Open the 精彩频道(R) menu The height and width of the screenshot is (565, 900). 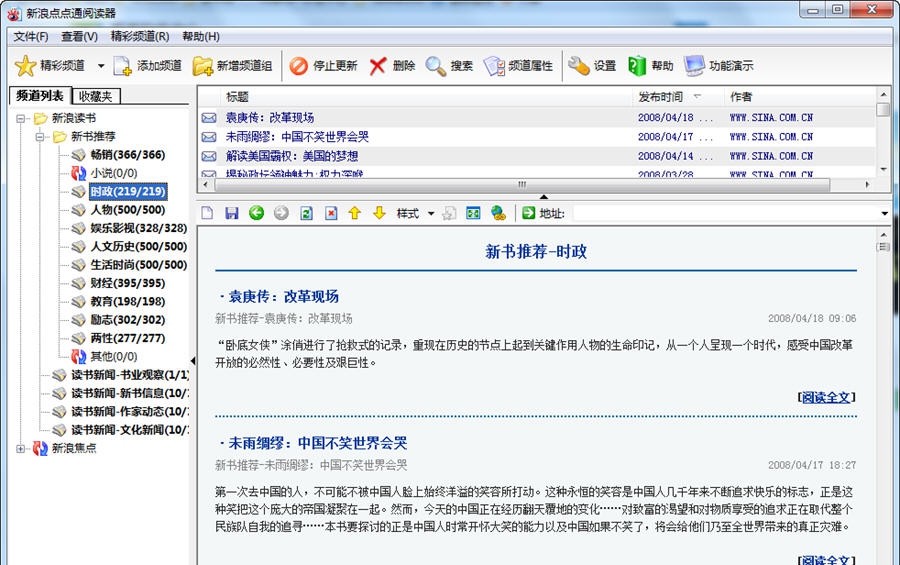pos(139,37)
